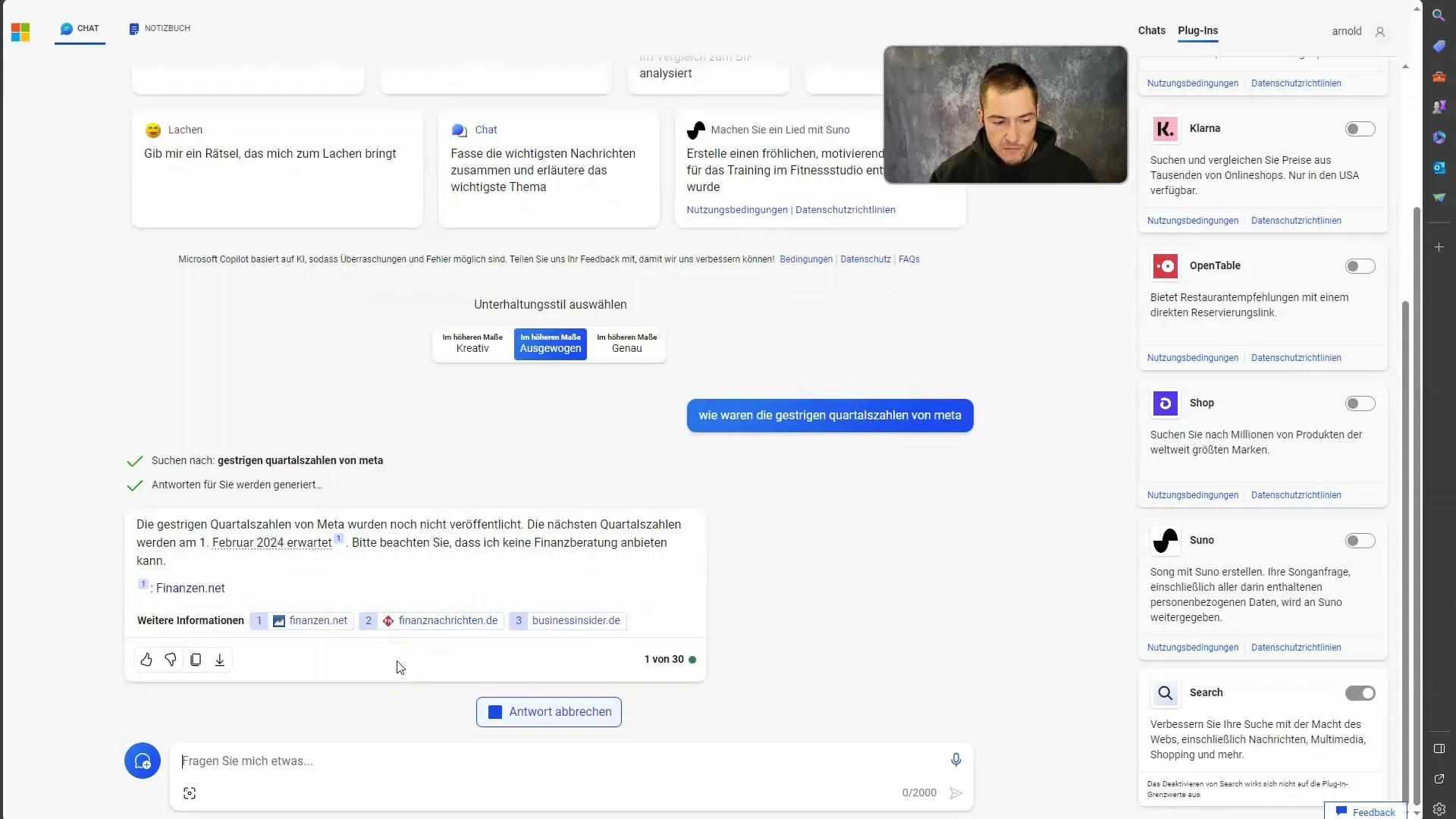Click the Copilot send button icon

[955, 793]
